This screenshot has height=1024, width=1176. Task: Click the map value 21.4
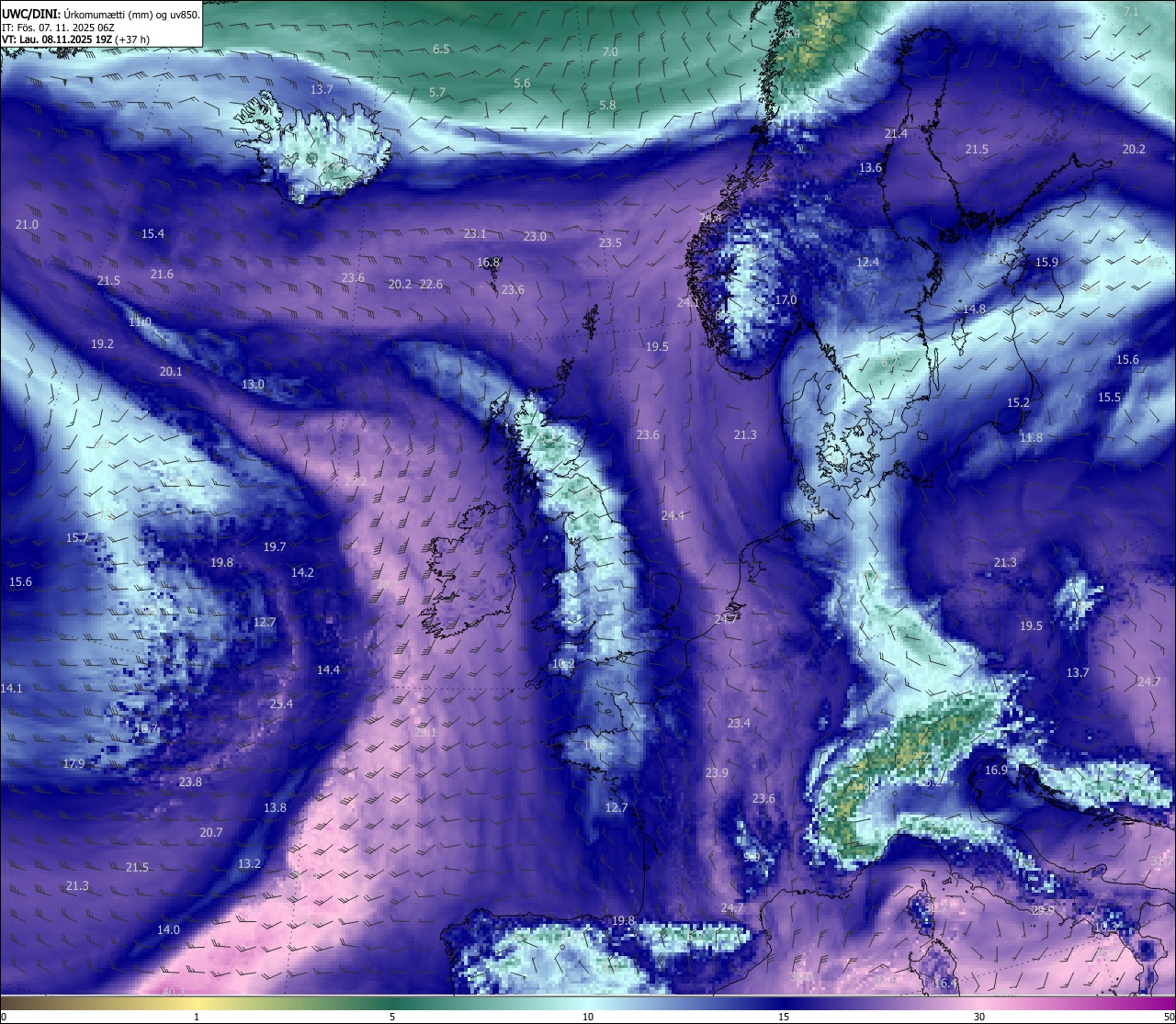[896, 134]
